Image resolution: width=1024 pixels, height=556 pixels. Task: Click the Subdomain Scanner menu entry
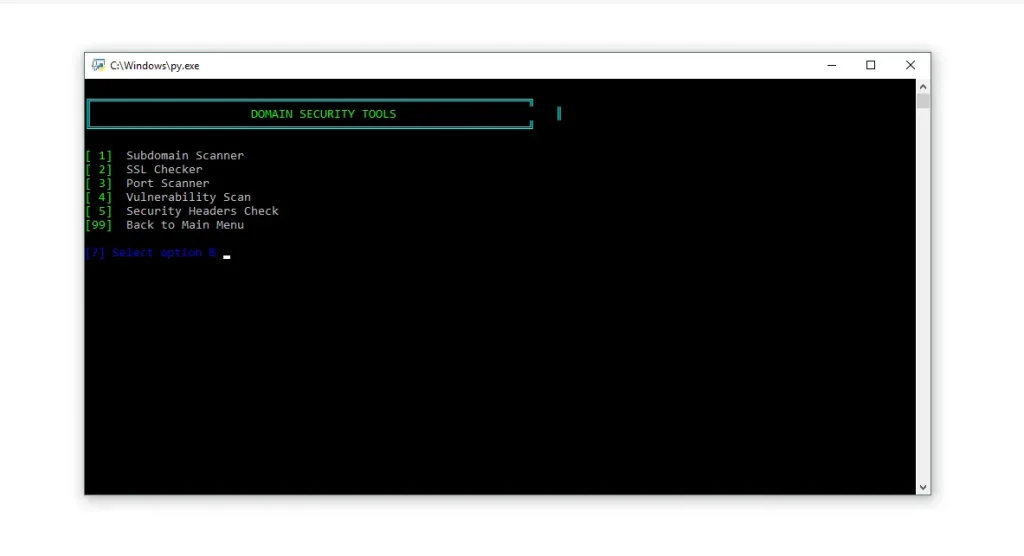click(x=185, y=156)
